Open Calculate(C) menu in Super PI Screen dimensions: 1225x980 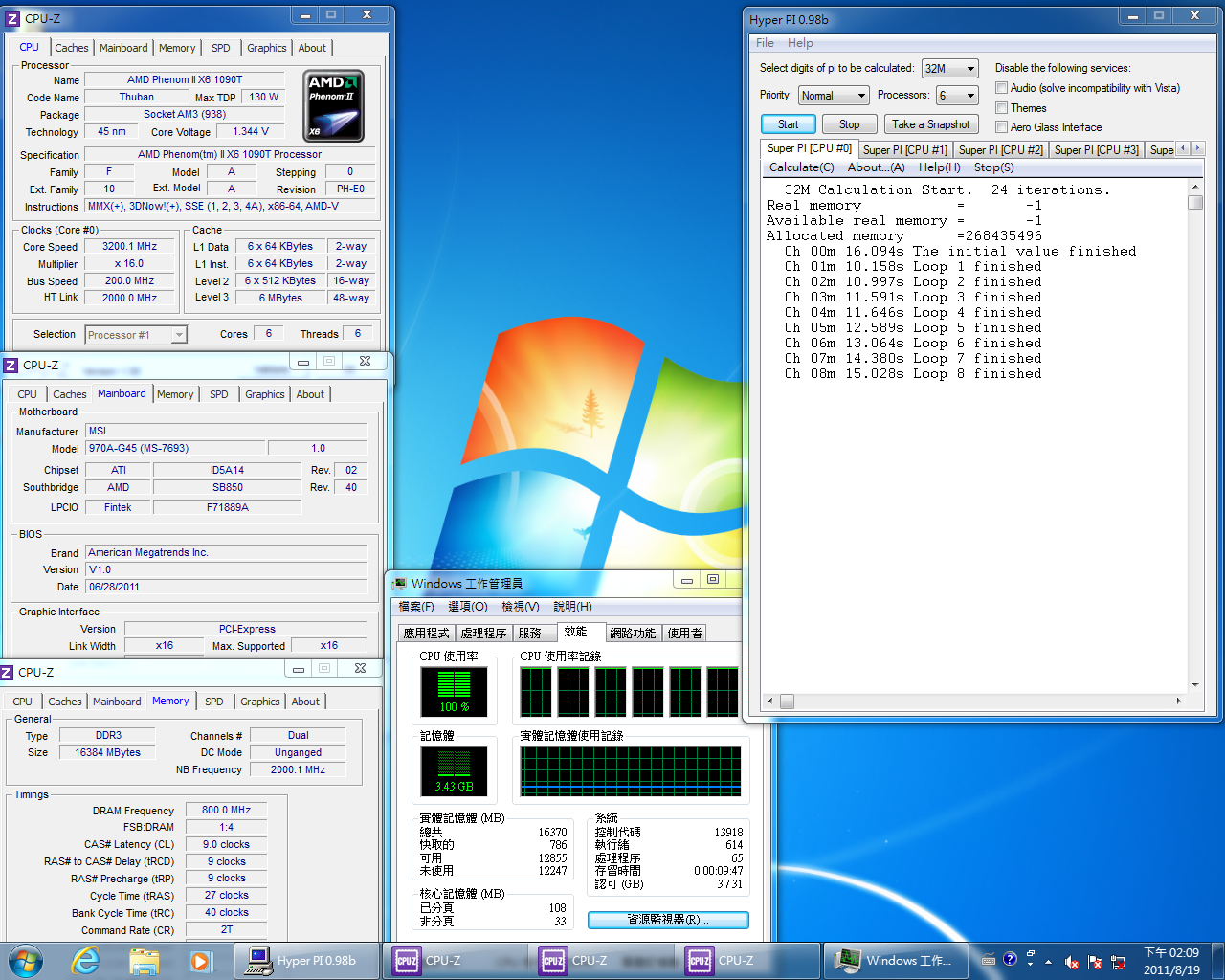[x=802, y=167]
